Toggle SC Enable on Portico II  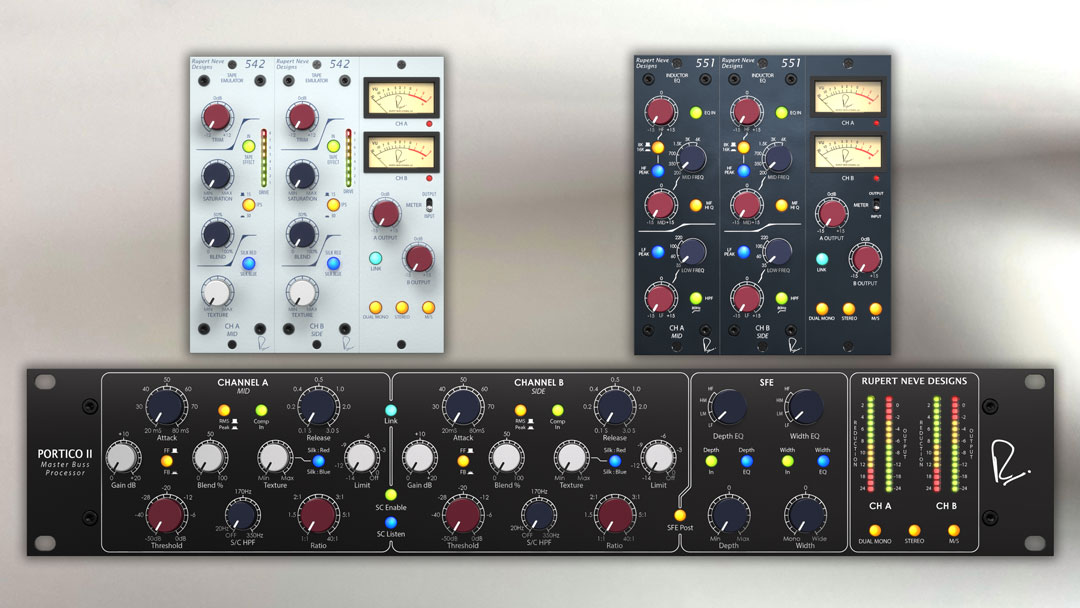point(391,494)
